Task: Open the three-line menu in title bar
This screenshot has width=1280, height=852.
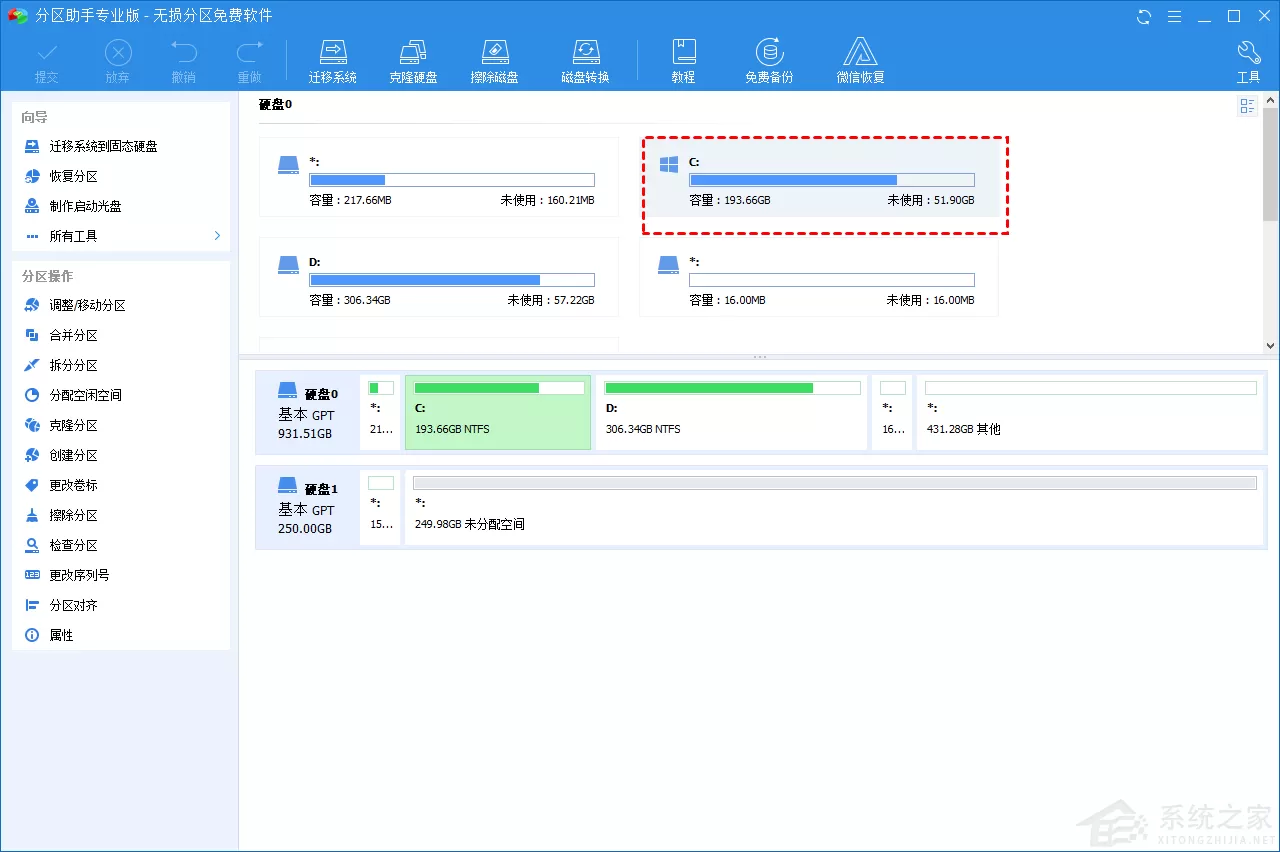Action: pyautogui.click(x=1174, y=16)
